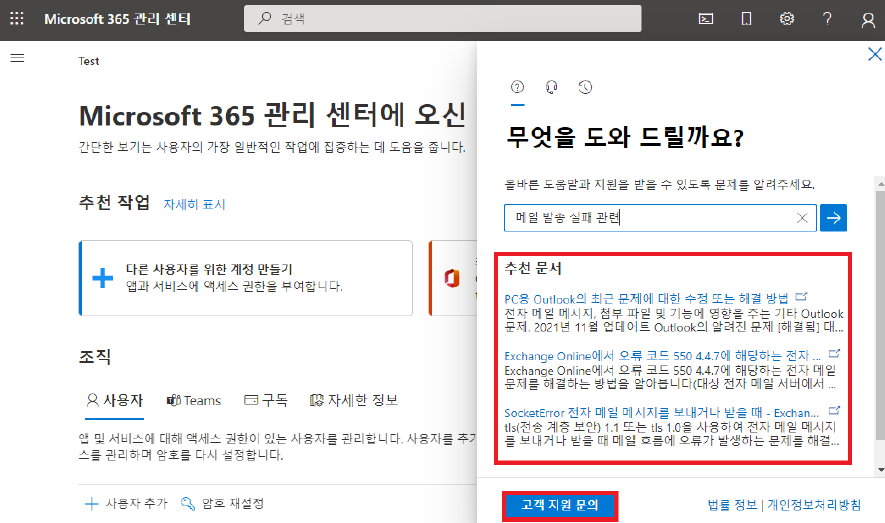Click scrollbar down arrow in help panel
This screenshot has height=523, width=885.
(x=880, y=469)
